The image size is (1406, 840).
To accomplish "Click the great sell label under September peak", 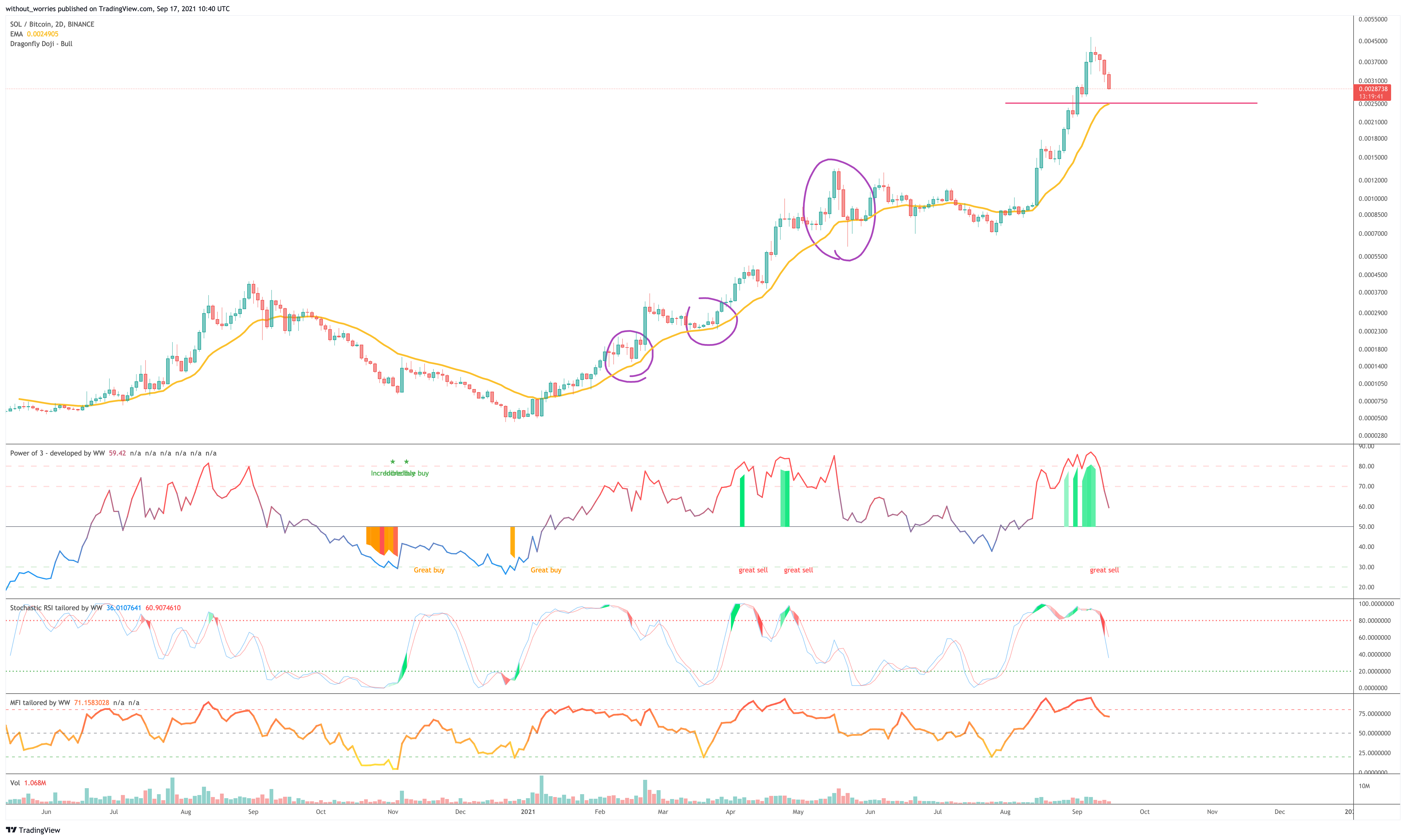I will click(x=1104, y=570).
